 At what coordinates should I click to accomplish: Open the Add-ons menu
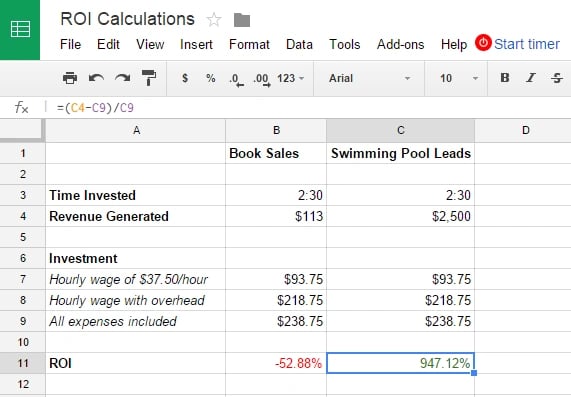(401, 44)
